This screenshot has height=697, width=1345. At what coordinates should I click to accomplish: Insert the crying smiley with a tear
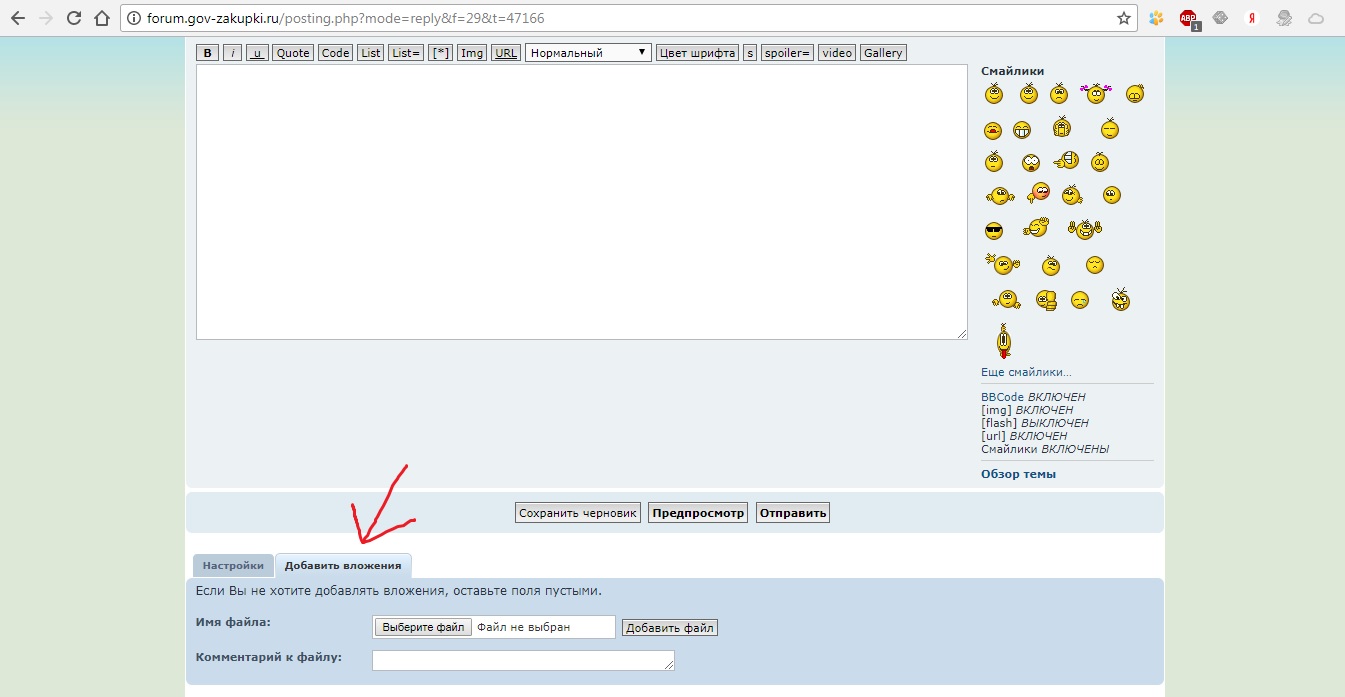click(x=1079, y=300)
